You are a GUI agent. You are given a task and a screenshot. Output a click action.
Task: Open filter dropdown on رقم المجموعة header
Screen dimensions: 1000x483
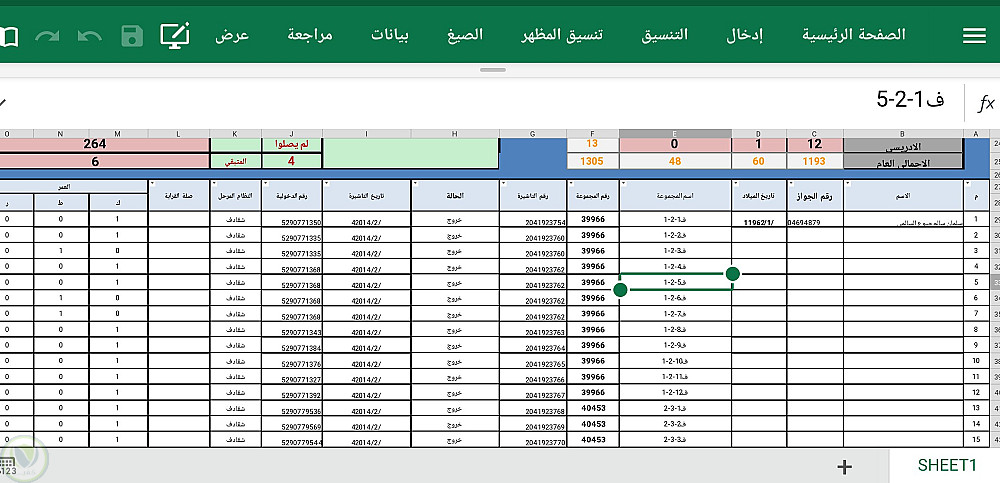(x=571, y=184)
